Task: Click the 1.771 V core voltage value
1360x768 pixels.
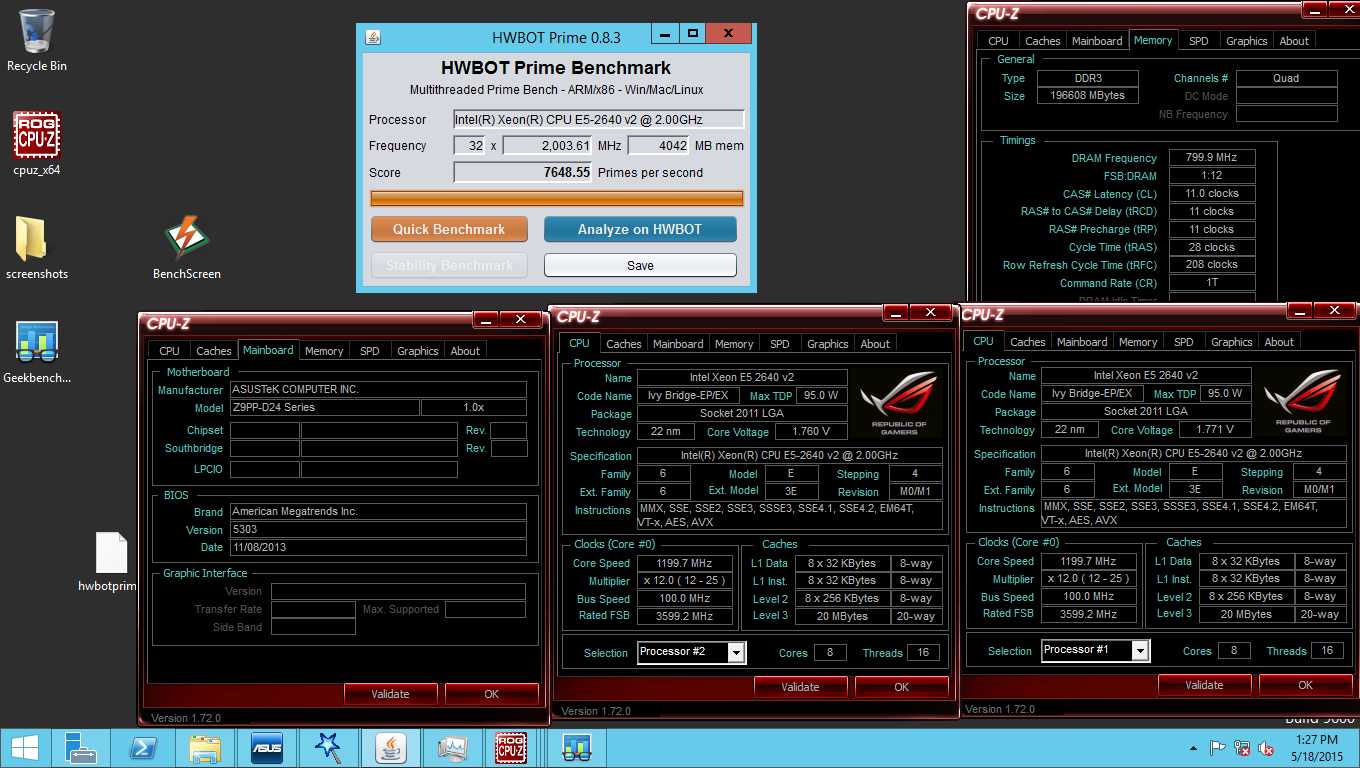Action: pos(1214,430)
